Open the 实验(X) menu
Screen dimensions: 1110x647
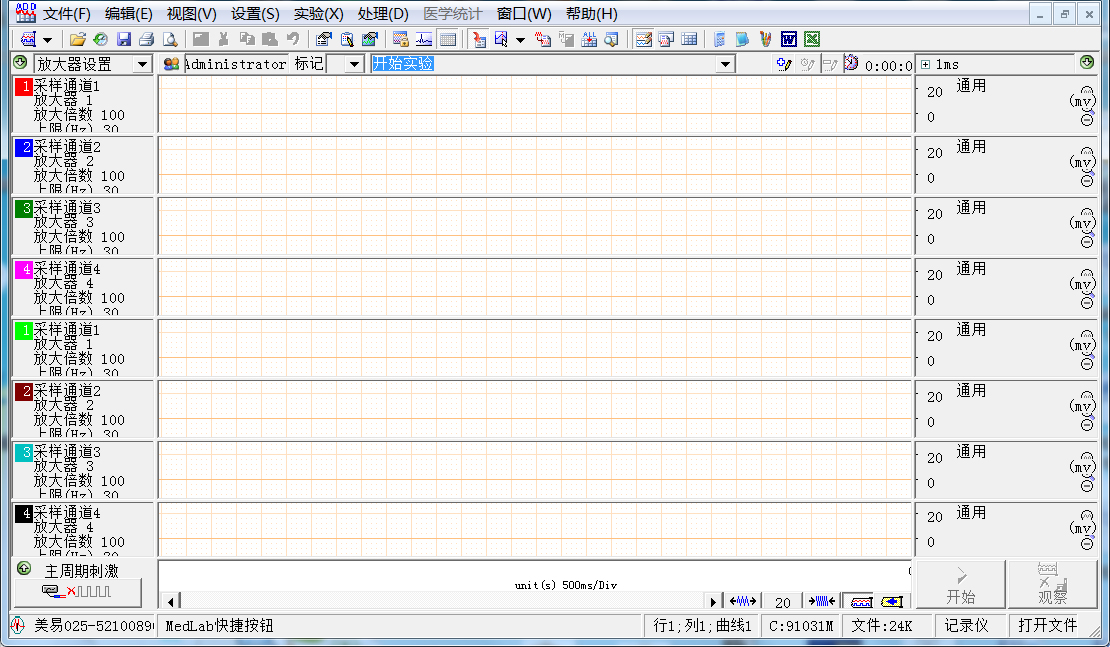click(x=318, y=14)
